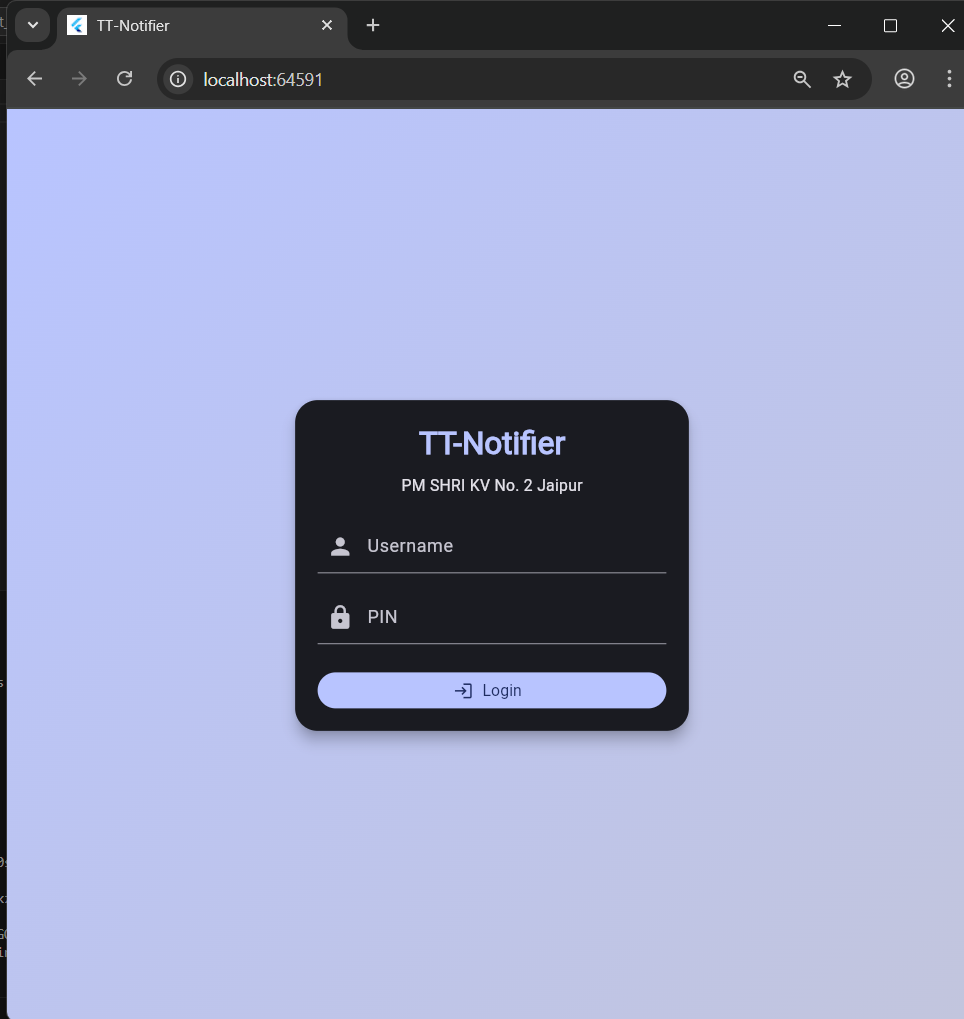Open the Chrome three-dot menu
Screen dimensions: 964x1019
point(949,79)
